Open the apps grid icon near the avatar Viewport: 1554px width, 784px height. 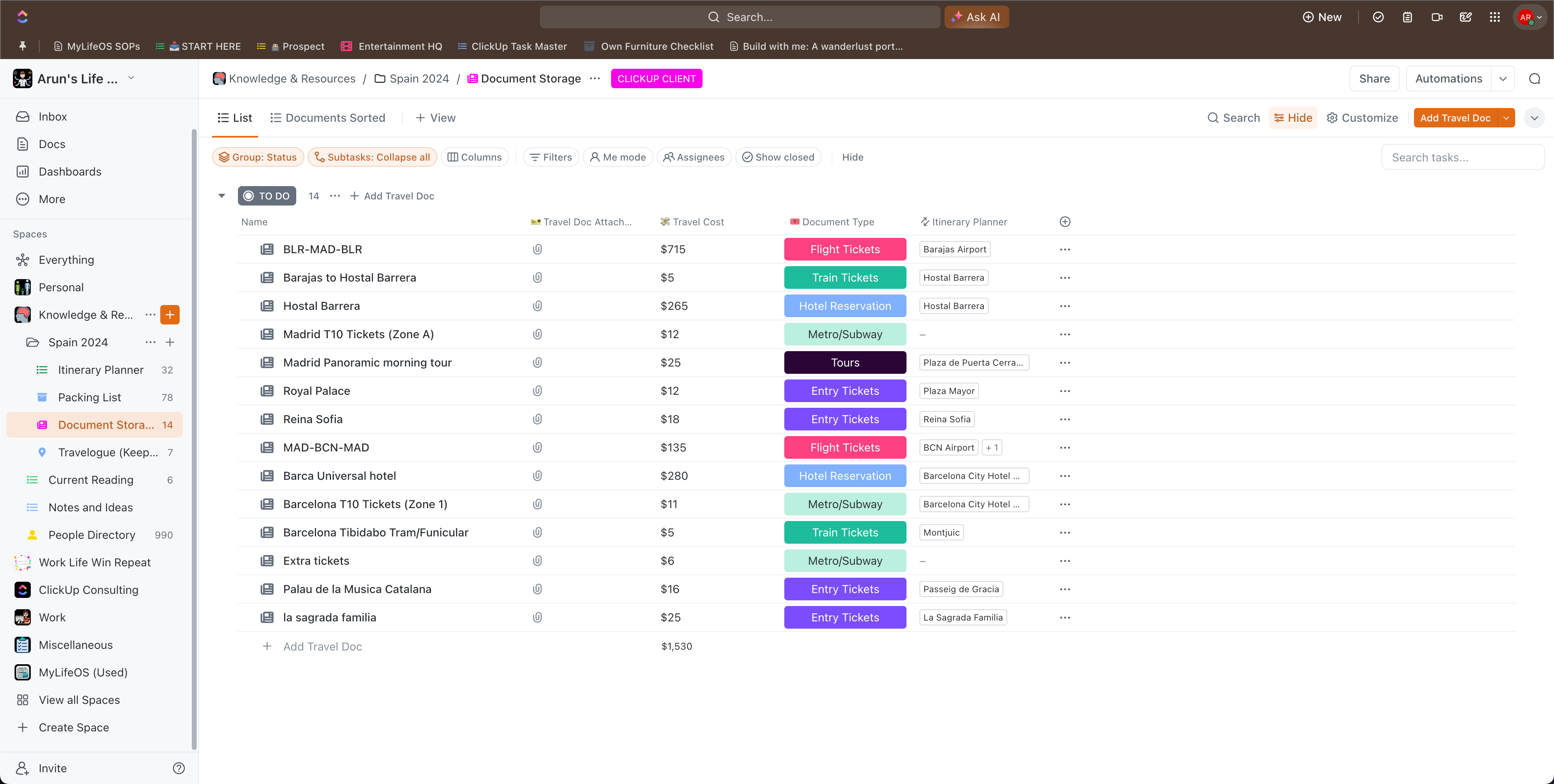1495,17
